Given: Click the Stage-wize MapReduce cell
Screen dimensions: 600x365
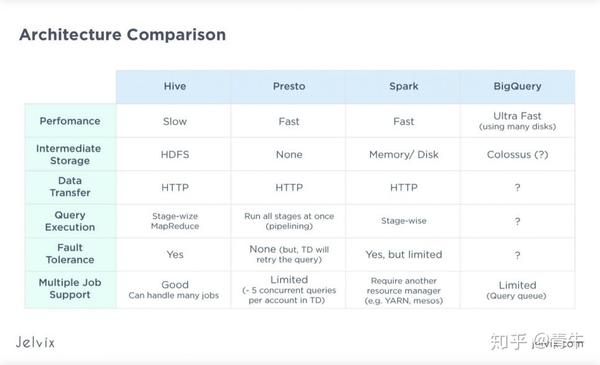Looking at the screenshot, I should click(x=174, y=221).
